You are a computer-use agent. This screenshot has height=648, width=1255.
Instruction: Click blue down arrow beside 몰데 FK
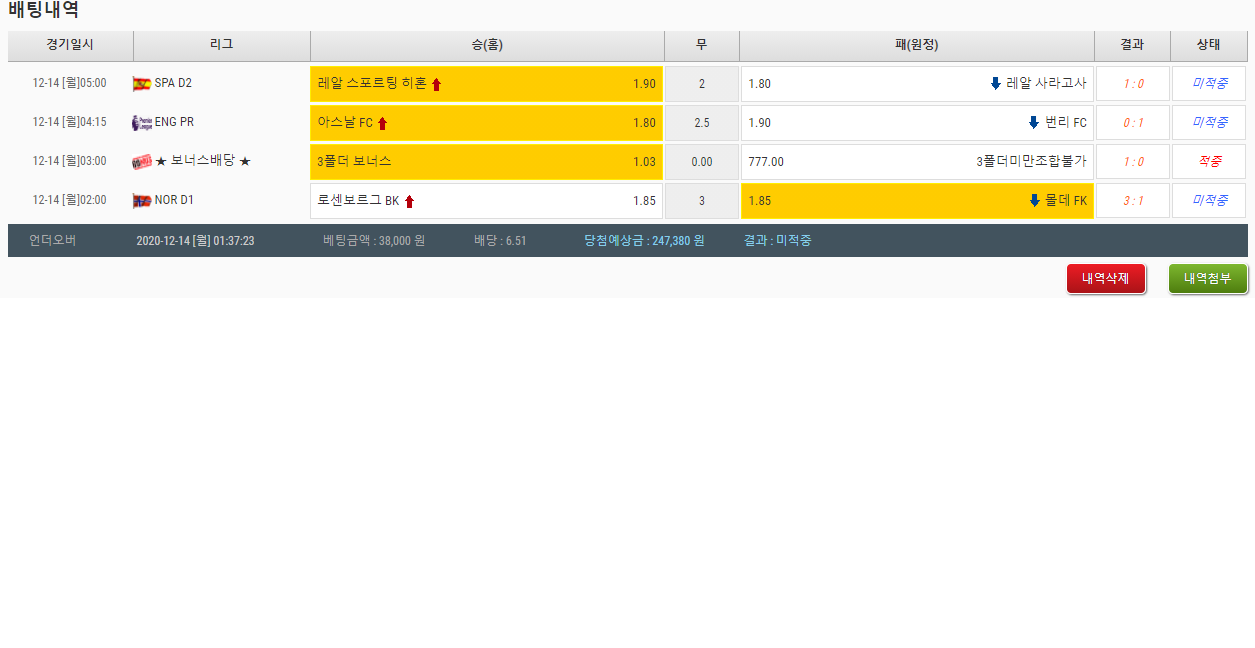pyautogui.click(x=1033, y=201)
